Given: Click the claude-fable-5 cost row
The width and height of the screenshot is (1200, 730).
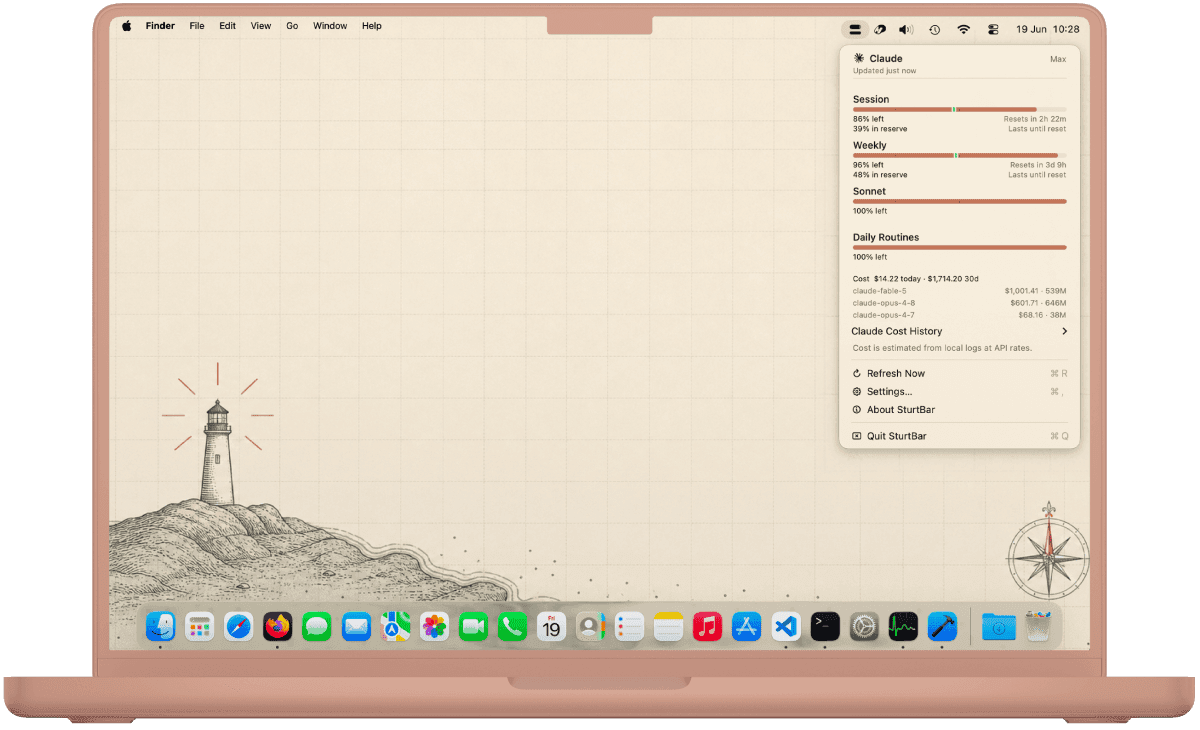Looking at the screenshot, I should coord(959,291).
